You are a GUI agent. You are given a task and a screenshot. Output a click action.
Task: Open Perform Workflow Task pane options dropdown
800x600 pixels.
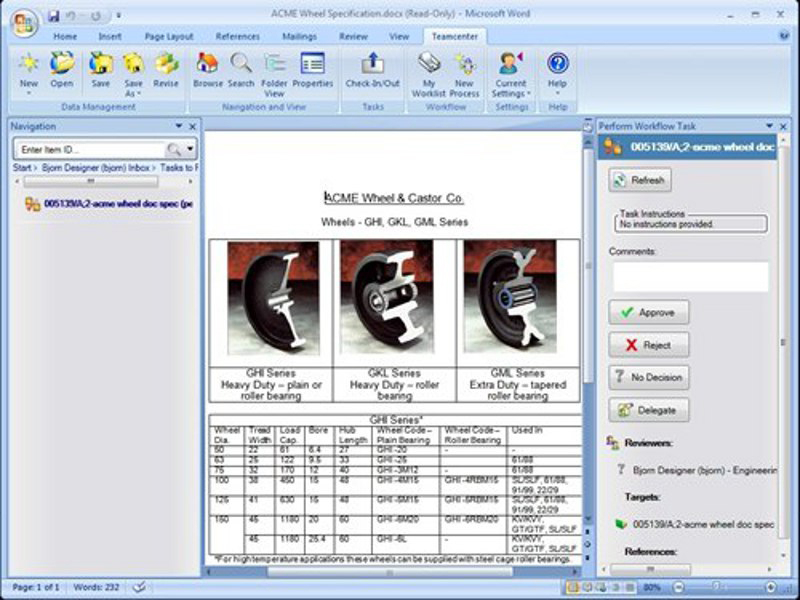[770, 126]
